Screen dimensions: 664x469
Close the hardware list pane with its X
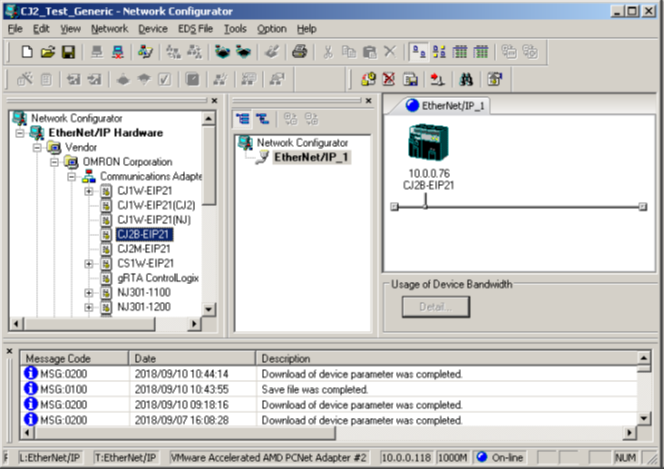[x=213, y=101]
